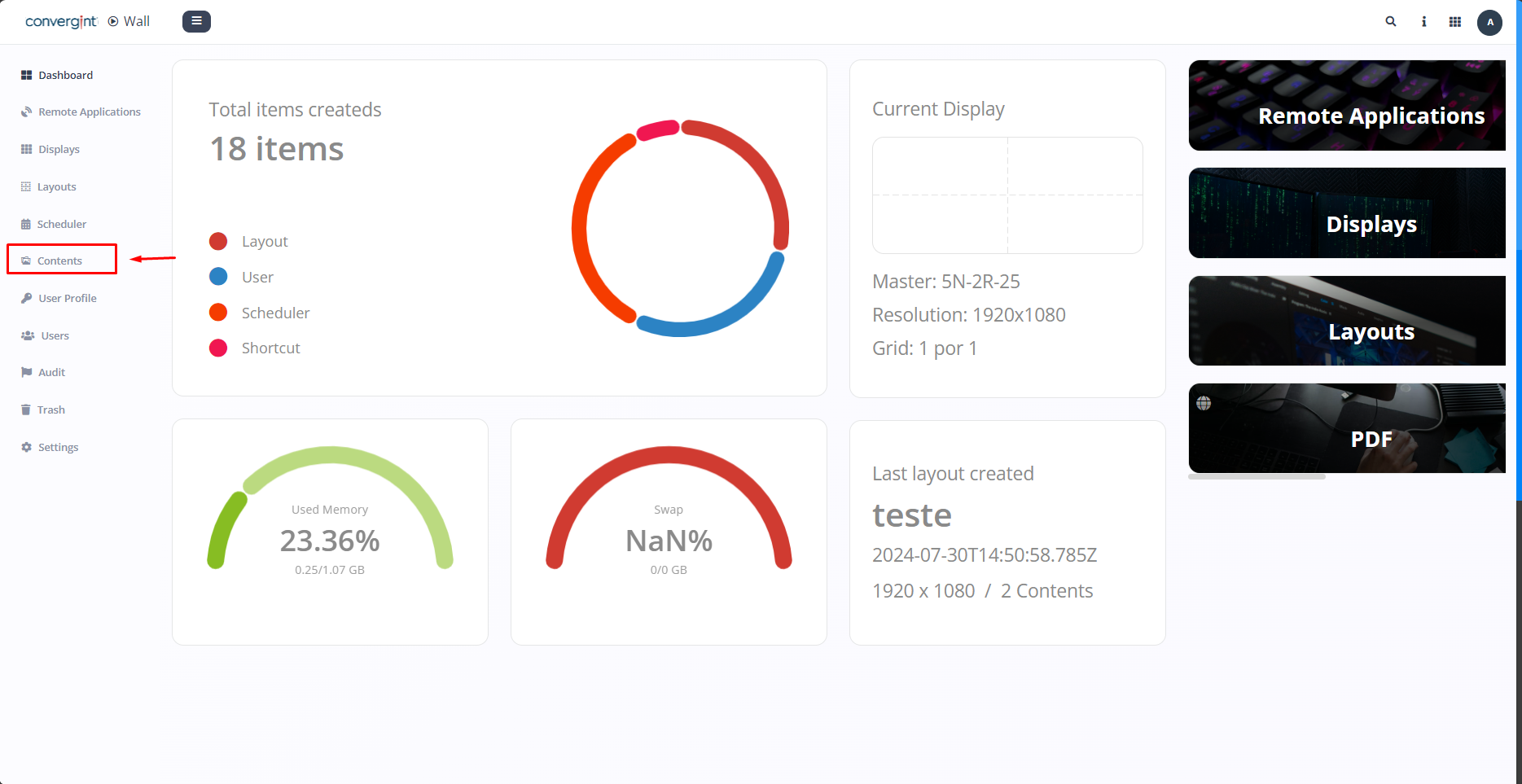The height and width of the screenshot is (784, 1522).
Task: Open the User Profile page
Action: click(67, 298)
